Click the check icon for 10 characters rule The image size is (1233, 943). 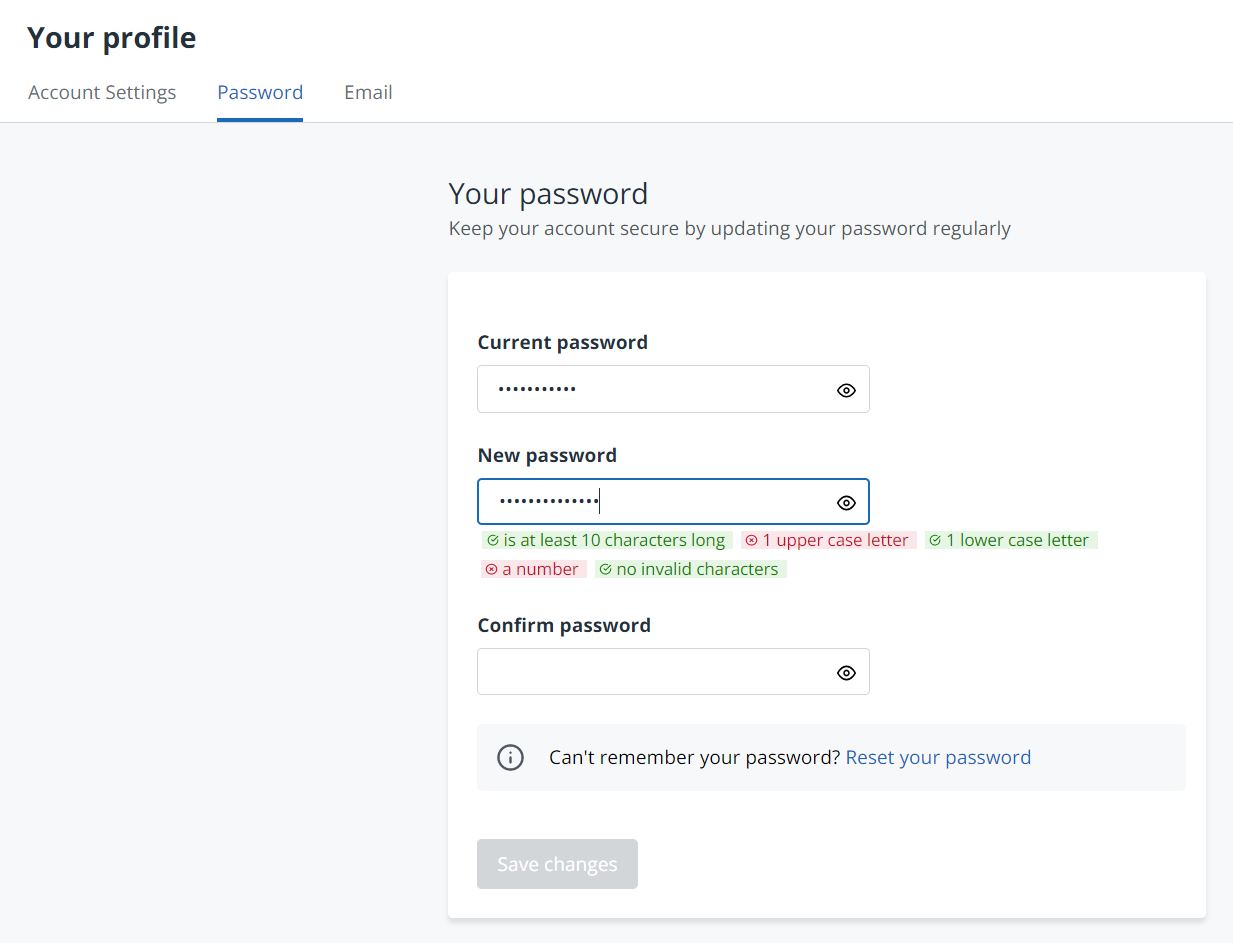[493, 541]
